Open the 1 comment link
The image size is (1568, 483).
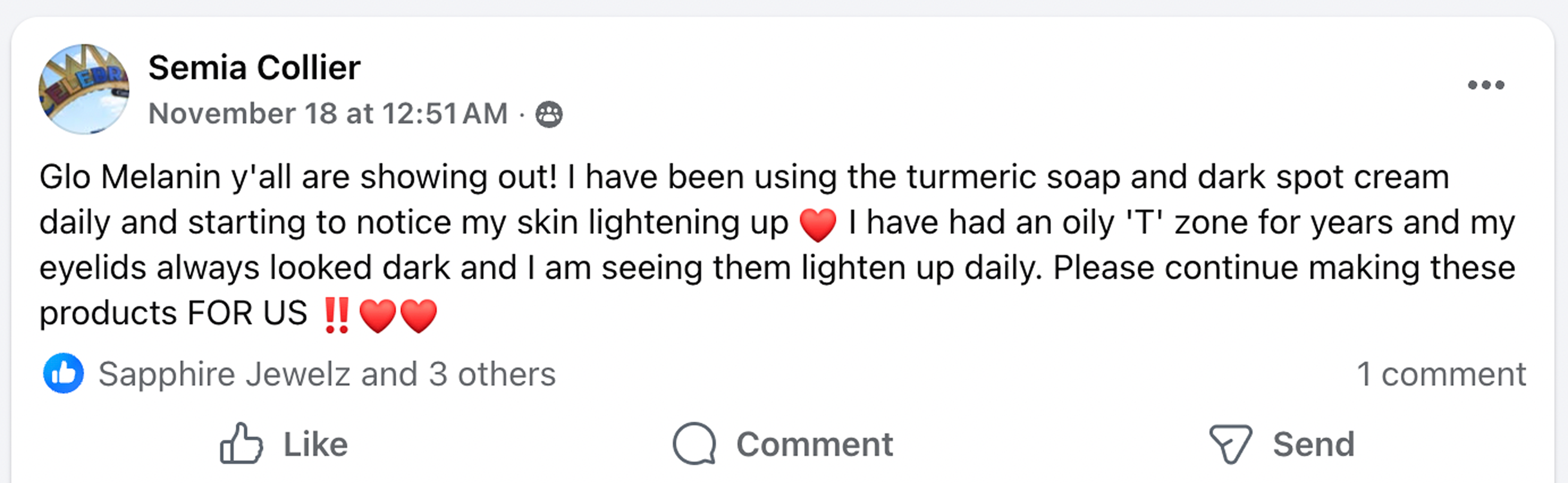tap(1441, 374)
